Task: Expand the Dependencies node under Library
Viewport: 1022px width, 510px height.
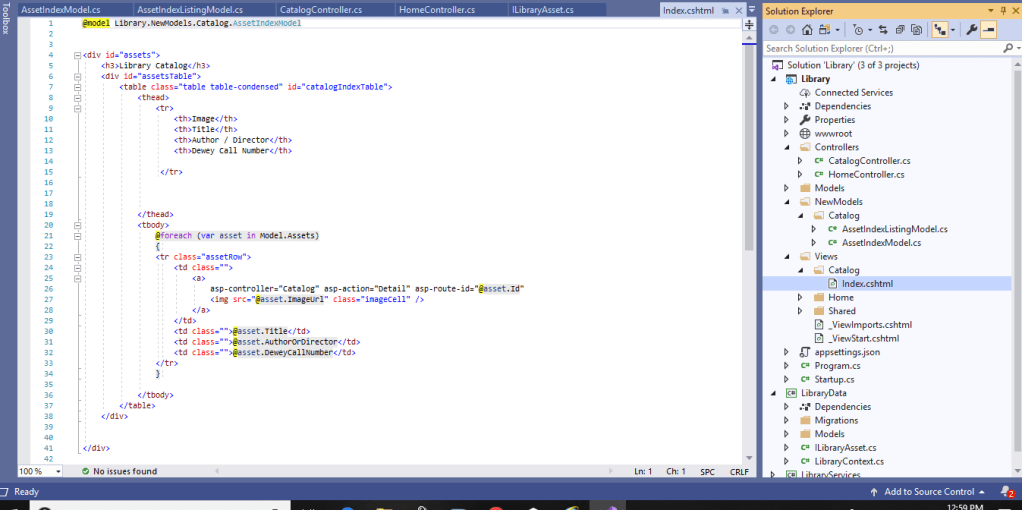Action: point(786,106)
